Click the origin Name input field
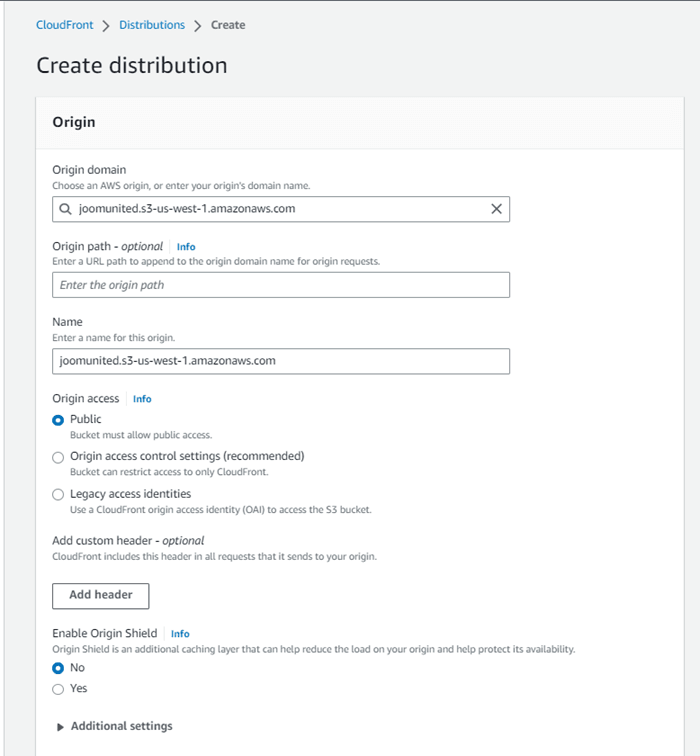This screenshot has width=700, height=756. (280, 361)
